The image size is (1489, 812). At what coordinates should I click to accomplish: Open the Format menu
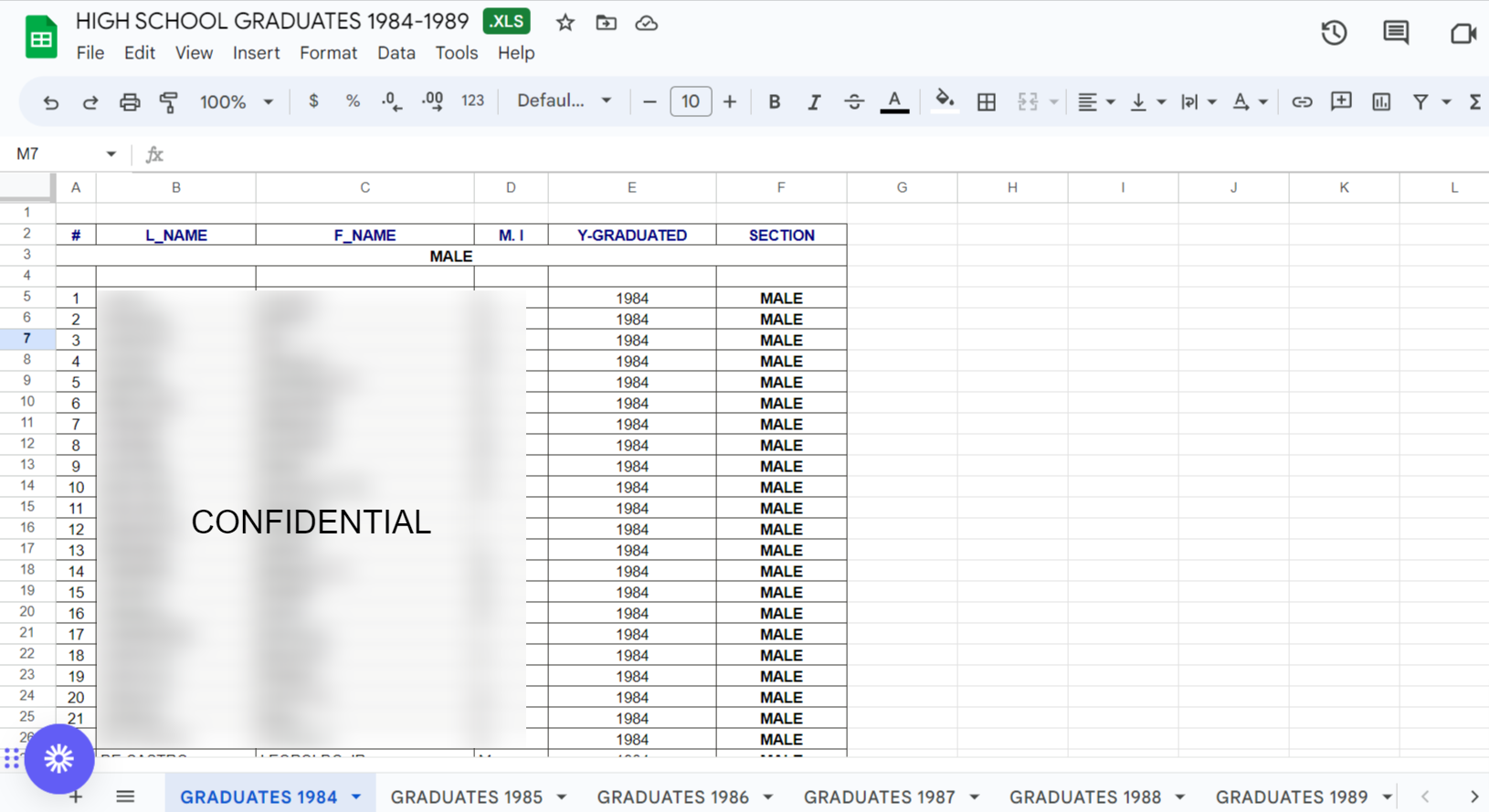(328, 53)
